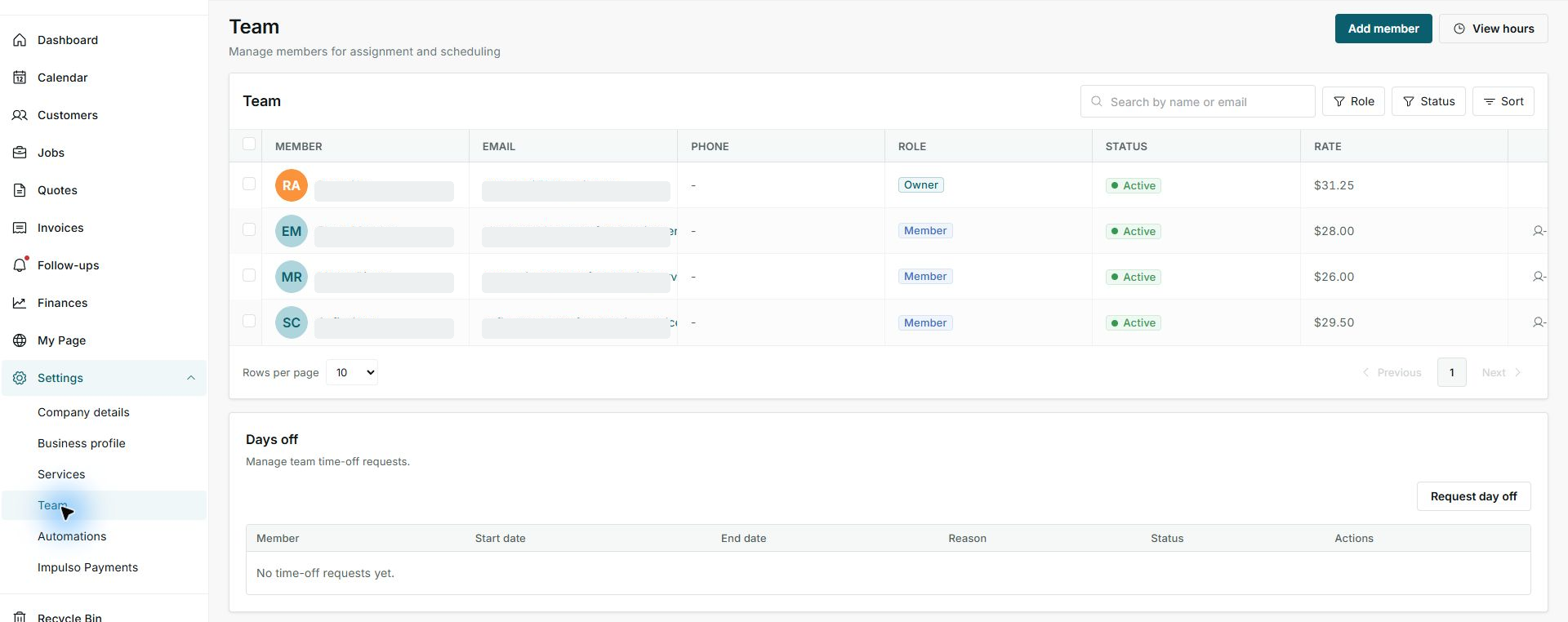Click the Settings gear icon

20,378
